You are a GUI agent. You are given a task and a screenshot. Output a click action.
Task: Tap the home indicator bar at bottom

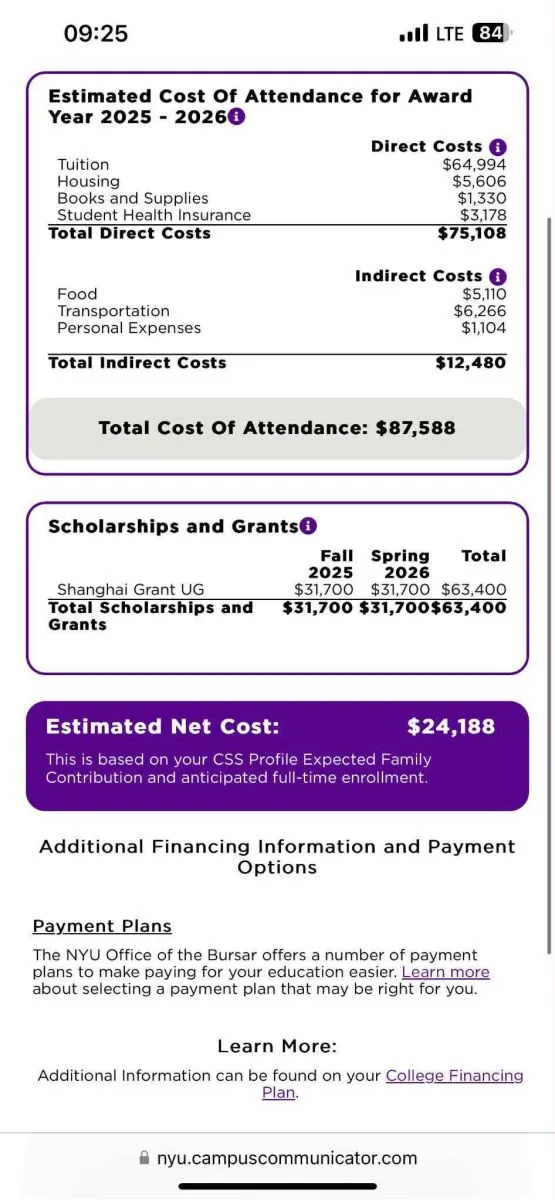point(277,1186)
